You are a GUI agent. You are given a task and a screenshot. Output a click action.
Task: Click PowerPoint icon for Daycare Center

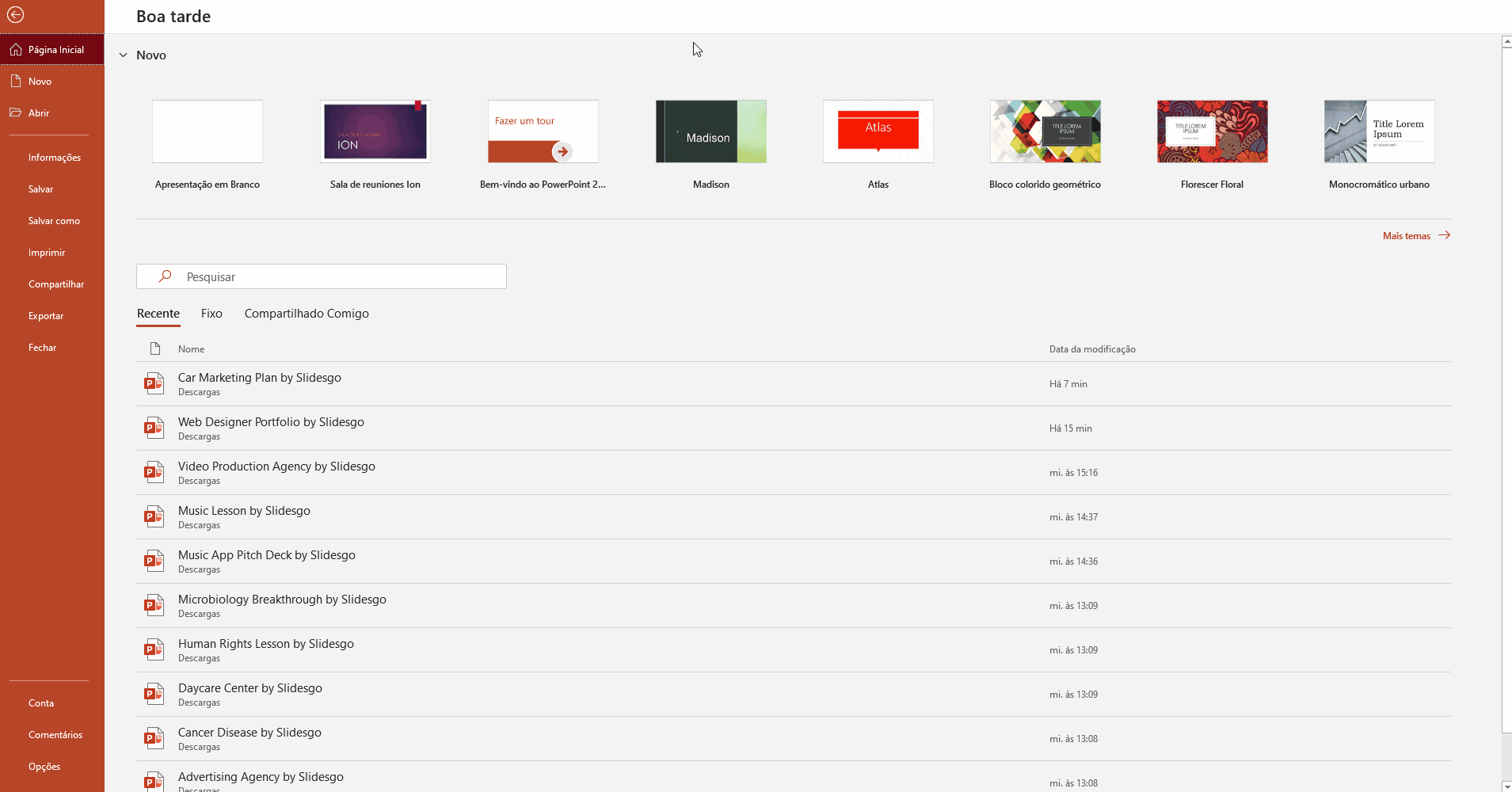click(154, 694)
